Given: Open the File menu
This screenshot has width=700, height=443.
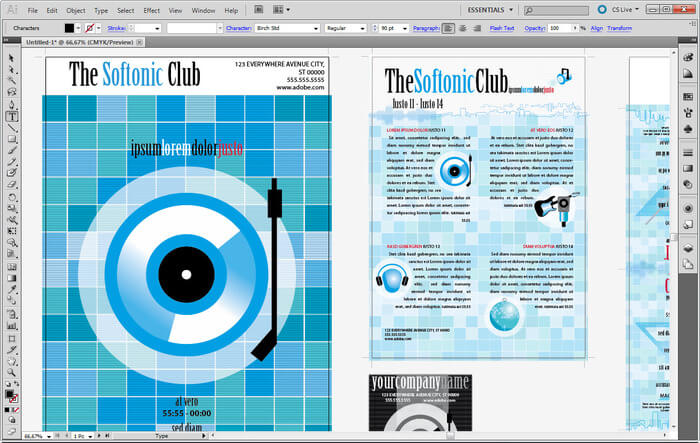Looking at the screenshot, I should coord(33,10).
